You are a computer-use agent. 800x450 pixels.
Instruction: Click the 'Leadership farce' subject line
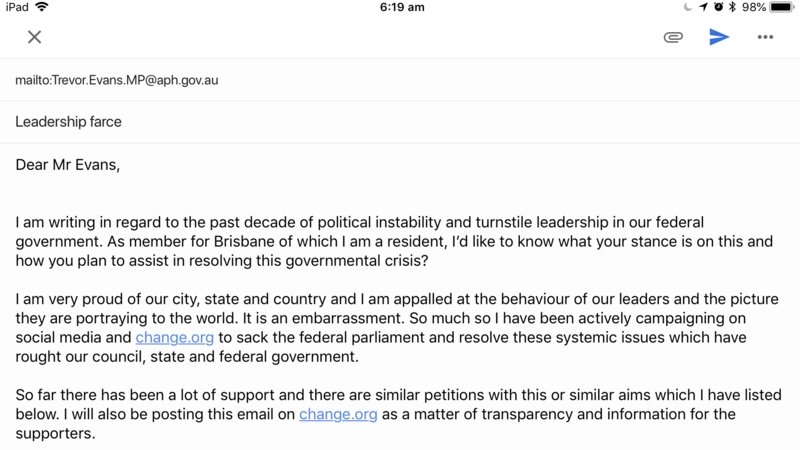[x=69, y=122]
